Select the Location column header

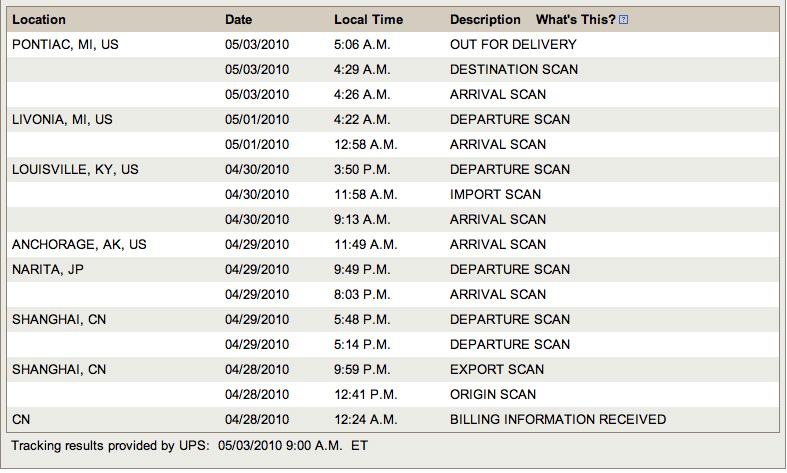pos(39,20)
